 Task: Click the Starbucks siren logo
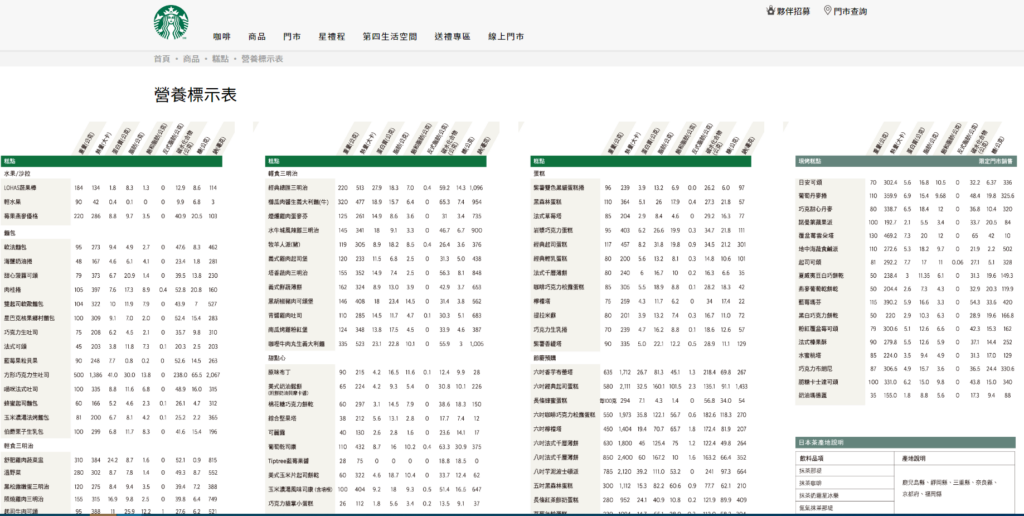(171, 23)
